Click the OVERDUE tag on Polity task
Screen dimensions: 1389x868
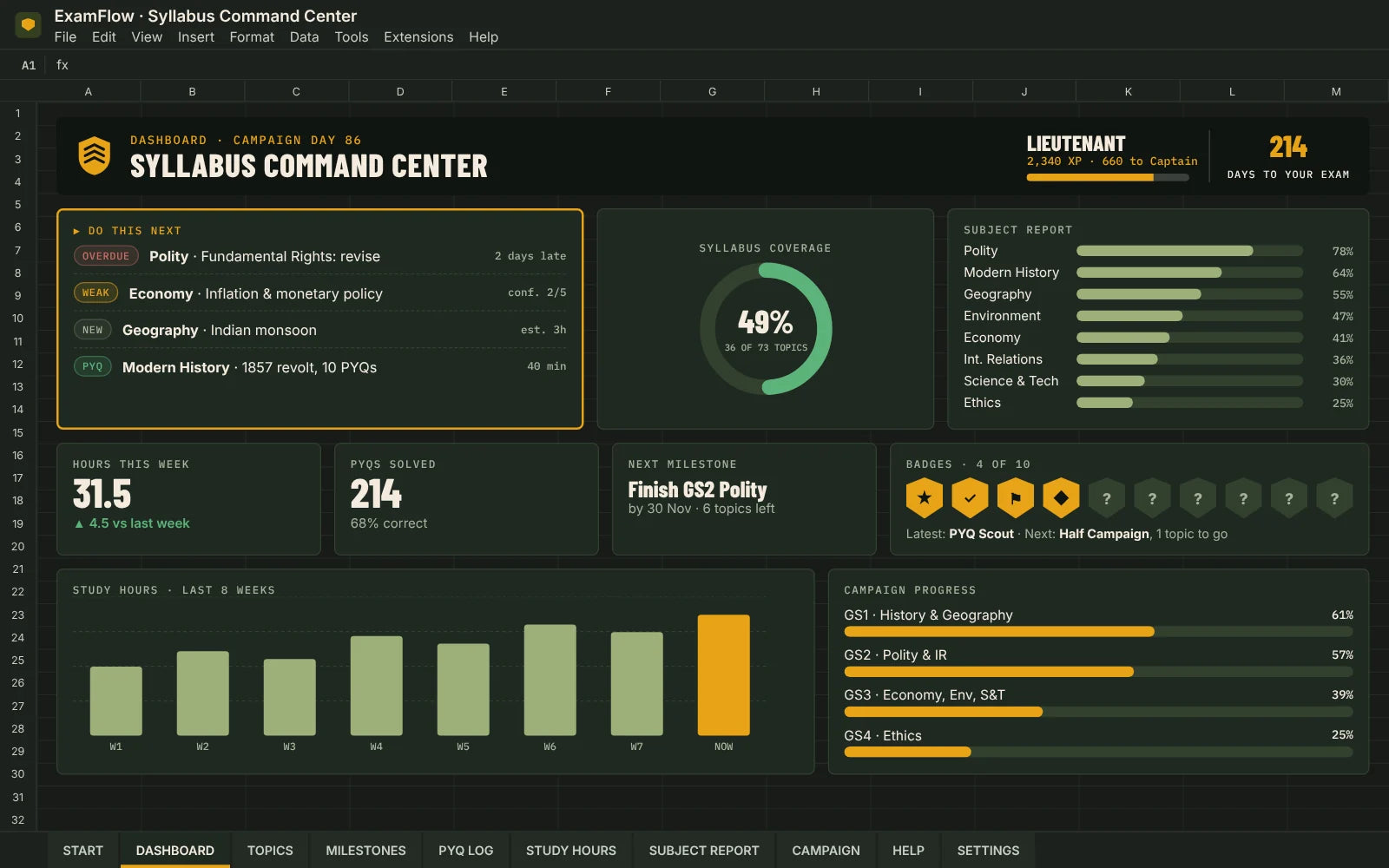tap(106, 256)
